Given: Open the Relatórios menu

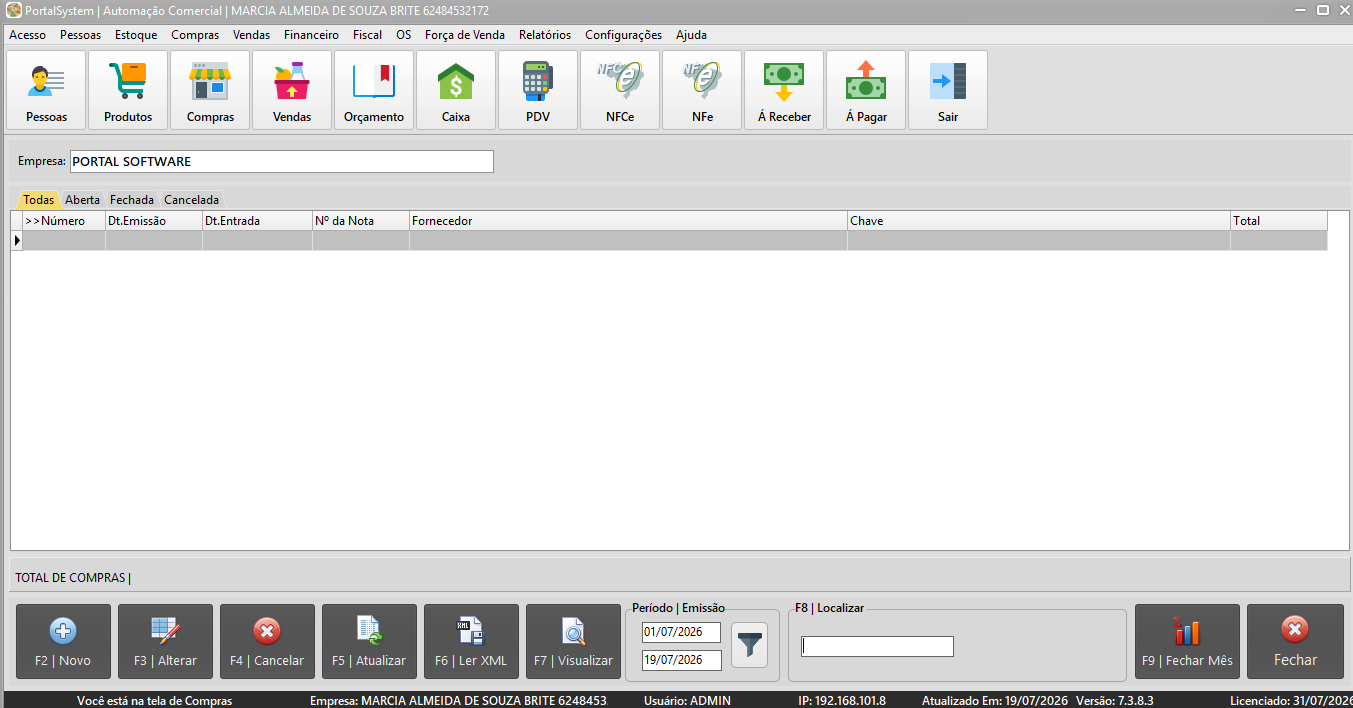Looking at the screenshot, I should click(x=545, y=34).
